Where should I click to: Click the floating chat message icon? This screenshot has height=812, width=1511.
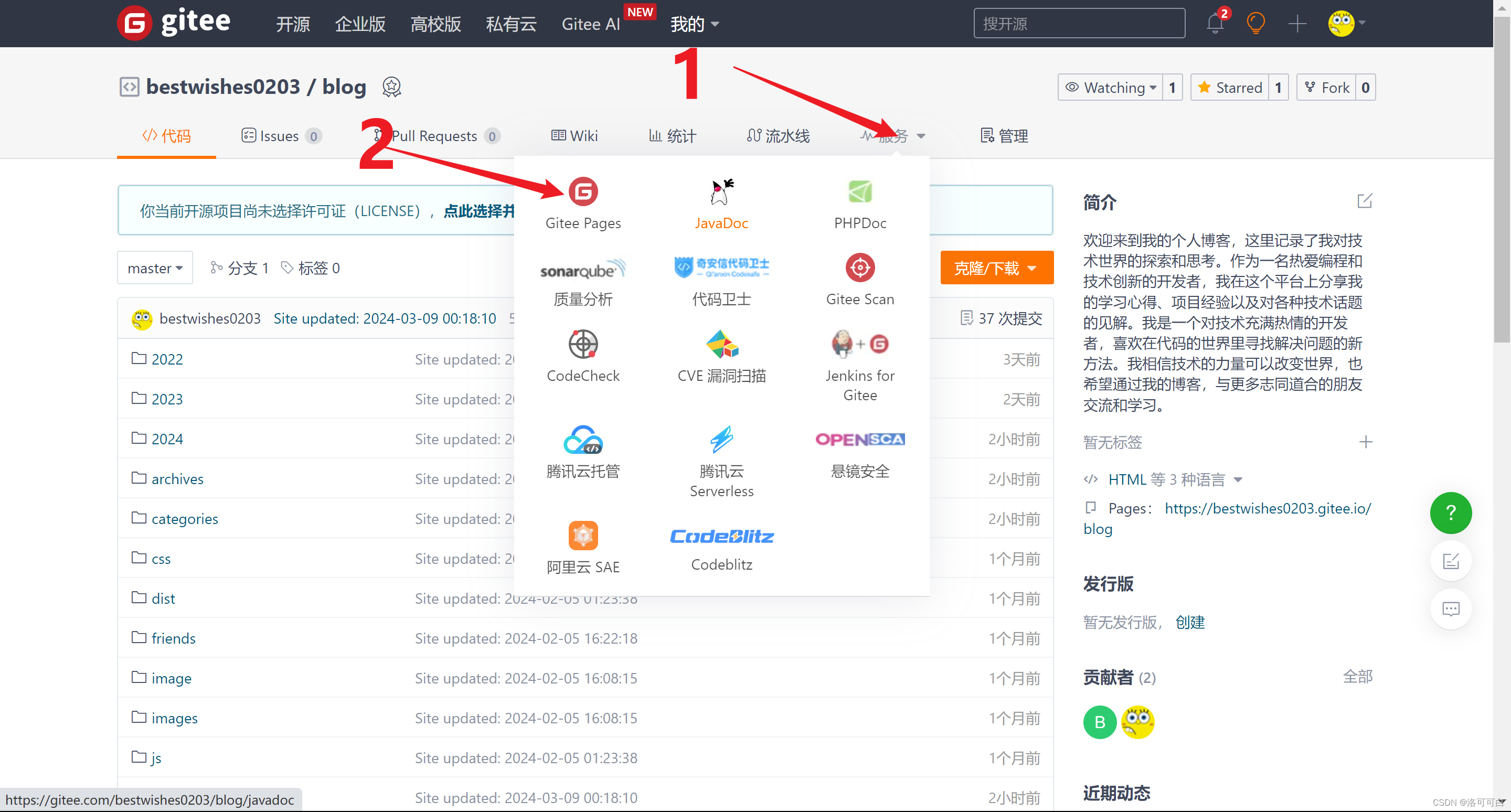tap(1450, 608)
